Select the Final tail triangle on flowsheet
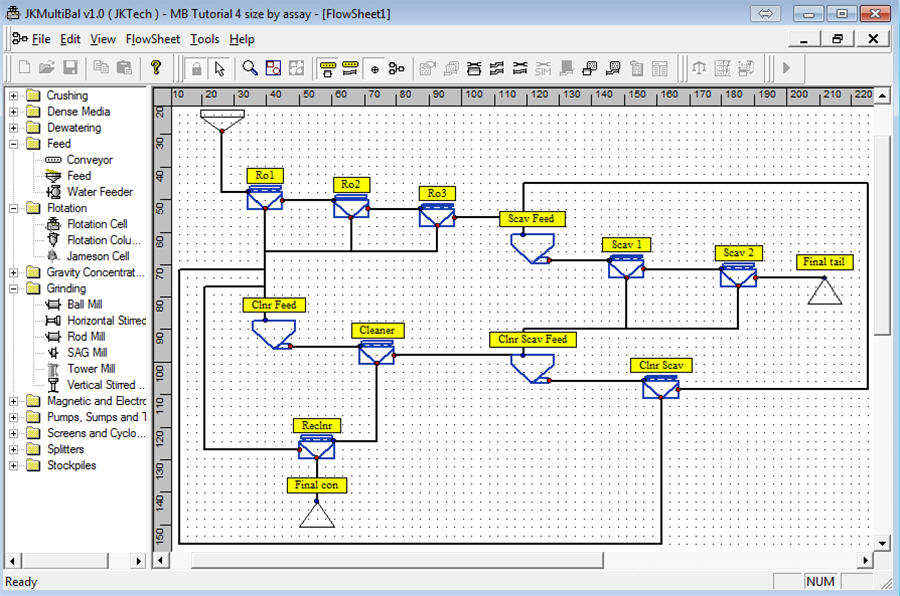Screen dimensions: 900x596 825,290
